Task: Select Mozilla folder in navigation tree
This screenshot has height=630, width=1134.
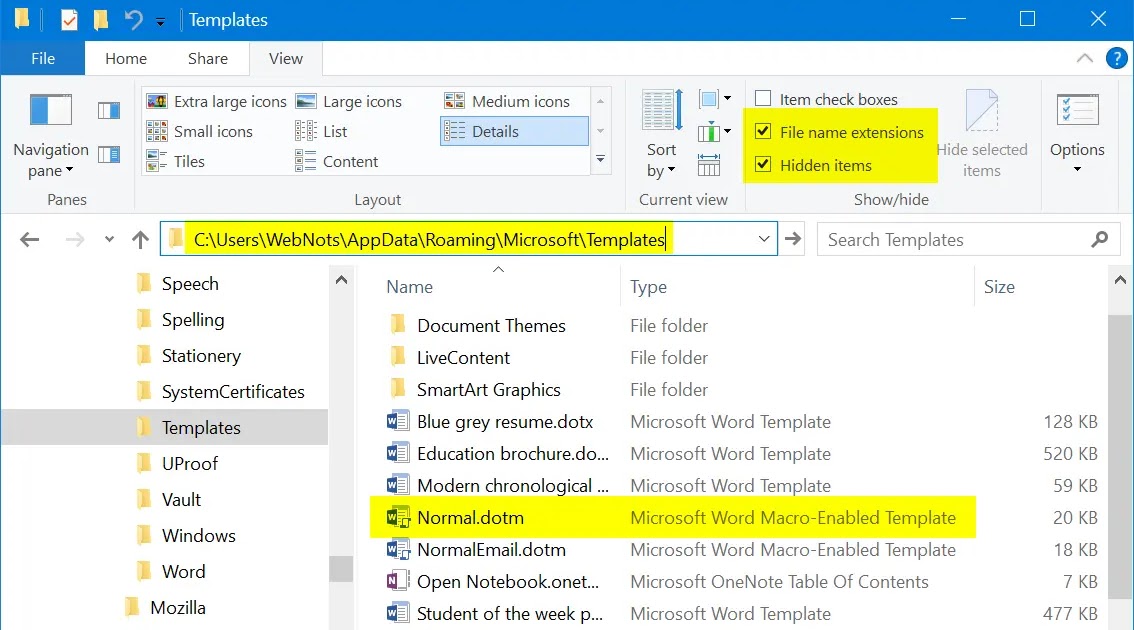Action: click(165, 608)
